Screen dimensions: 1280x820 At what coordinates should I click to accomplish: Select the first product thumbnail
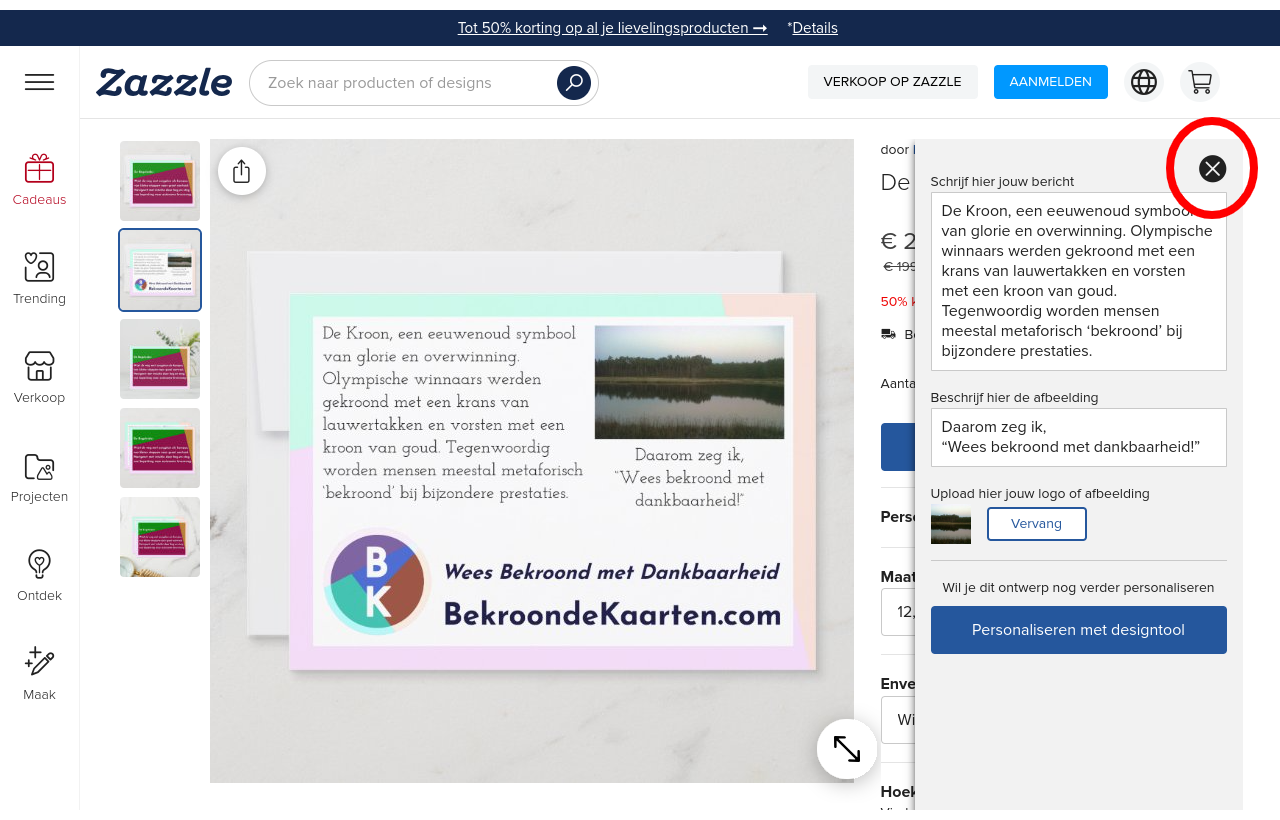pos(160,181)
